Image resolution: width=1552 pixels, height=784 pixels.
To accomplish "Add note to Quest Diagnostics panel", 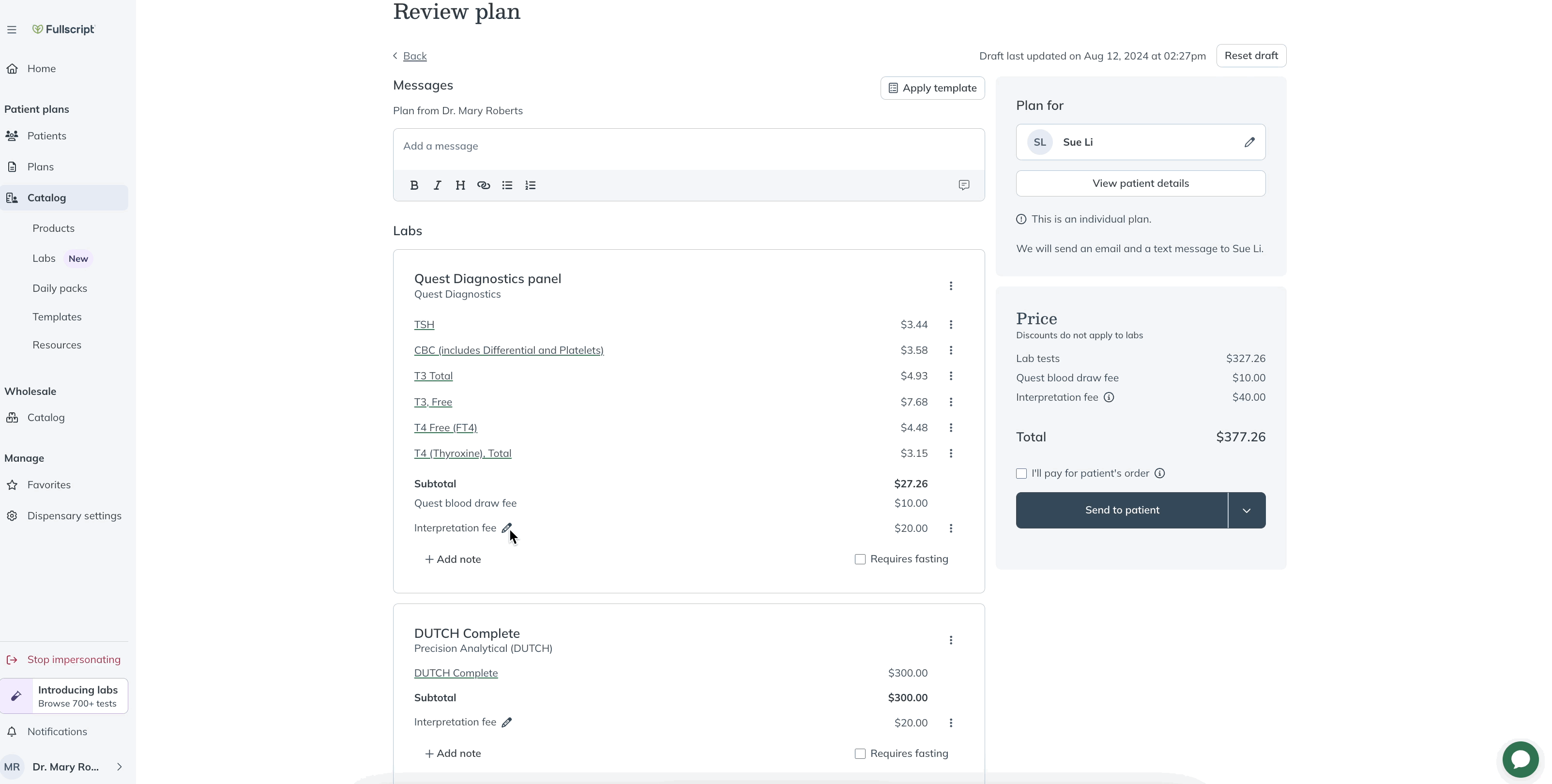I will (453, 559).
